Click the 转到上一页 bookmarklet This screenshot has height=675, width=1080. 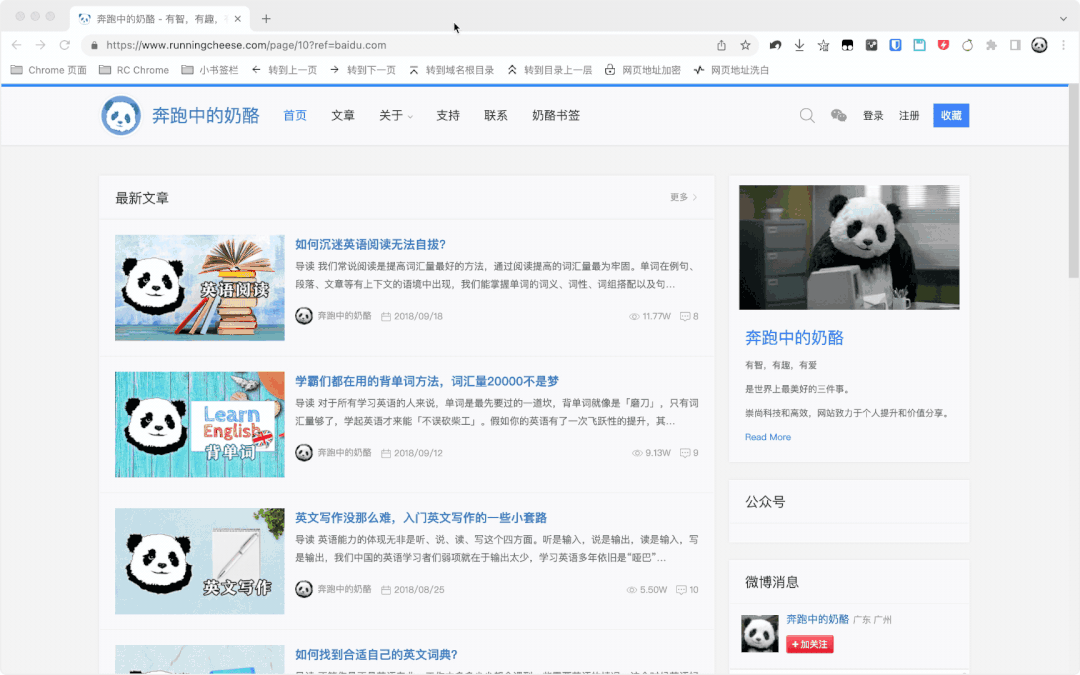click(284, 70)
